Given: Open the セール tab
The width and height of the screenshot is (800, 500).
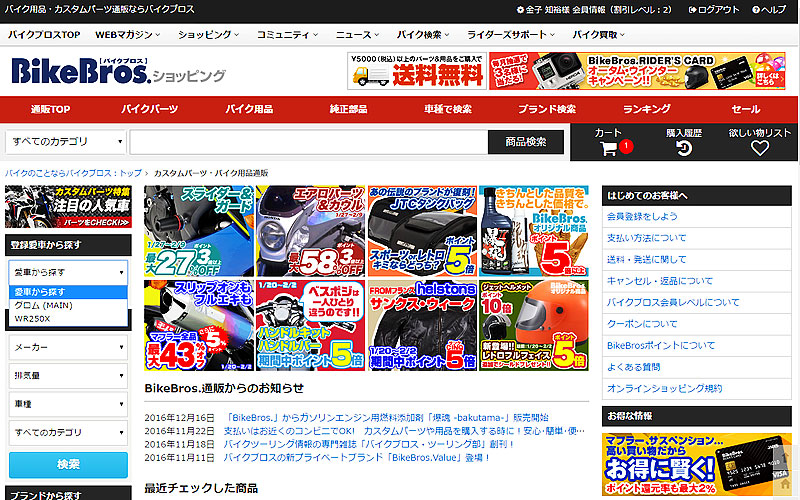Looking at the screenshot, I should pos(746,109).
